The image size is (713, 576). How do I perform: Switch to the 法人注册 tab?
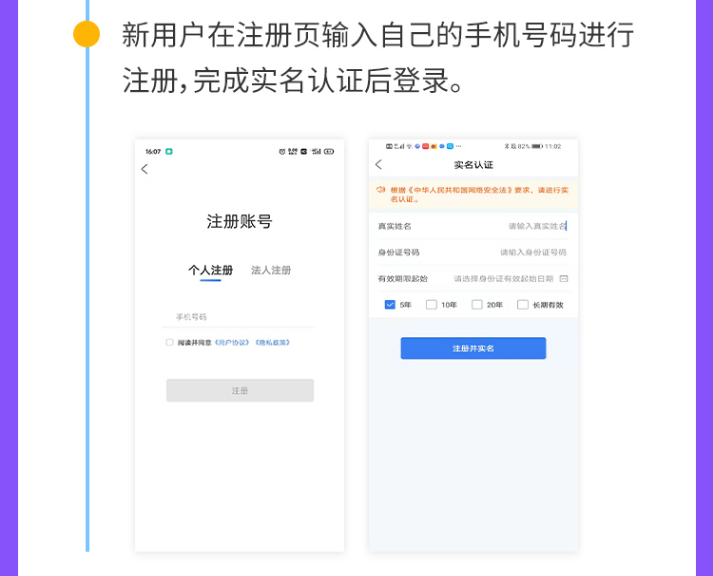click(271, 270)
